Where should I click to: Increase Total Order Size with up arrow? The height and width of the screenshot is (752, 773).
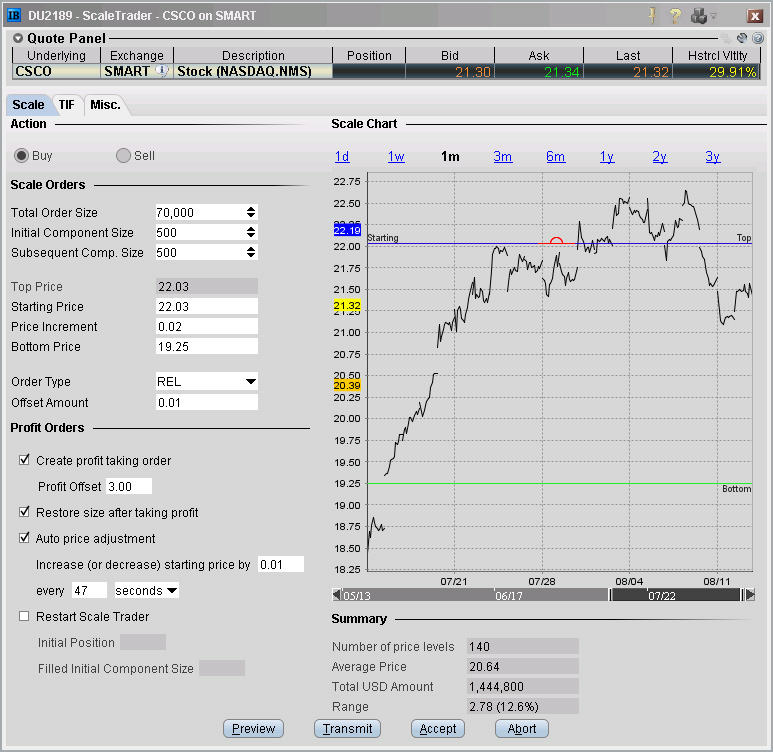(x=251, y=209)
